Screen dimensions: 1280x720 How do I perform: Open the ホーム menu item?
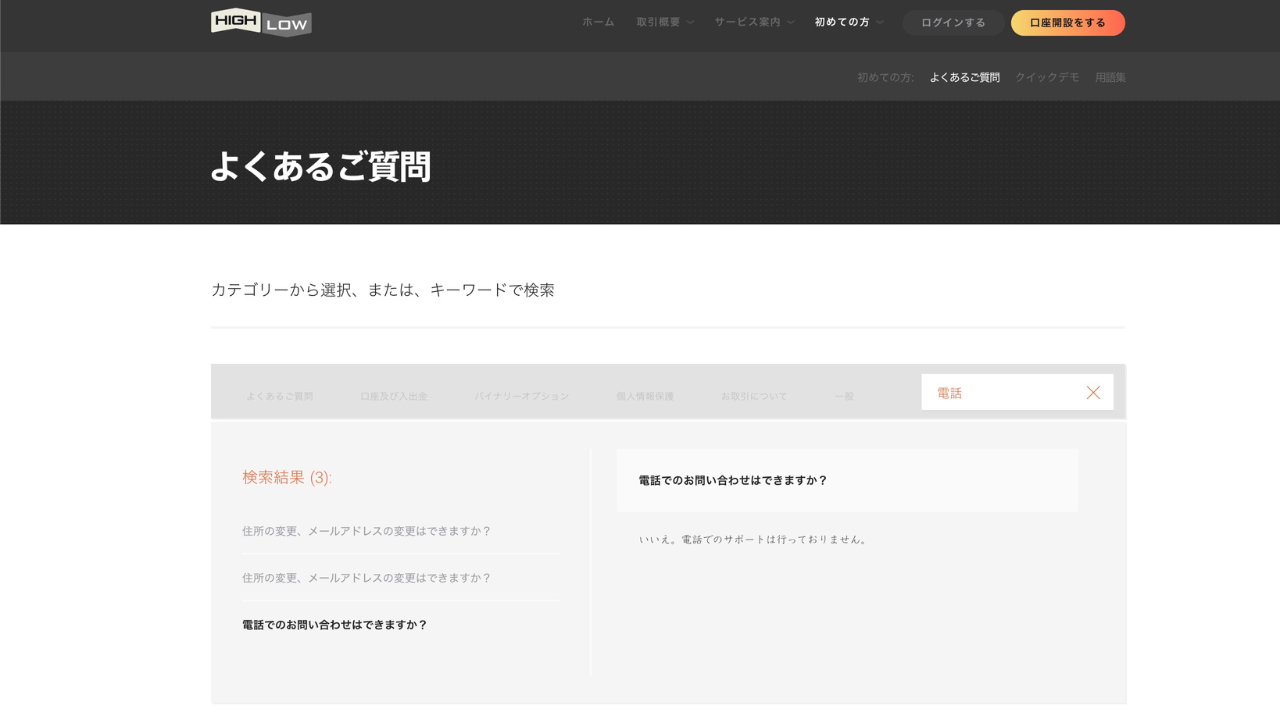pyautogui.click(x=598, y=22)
